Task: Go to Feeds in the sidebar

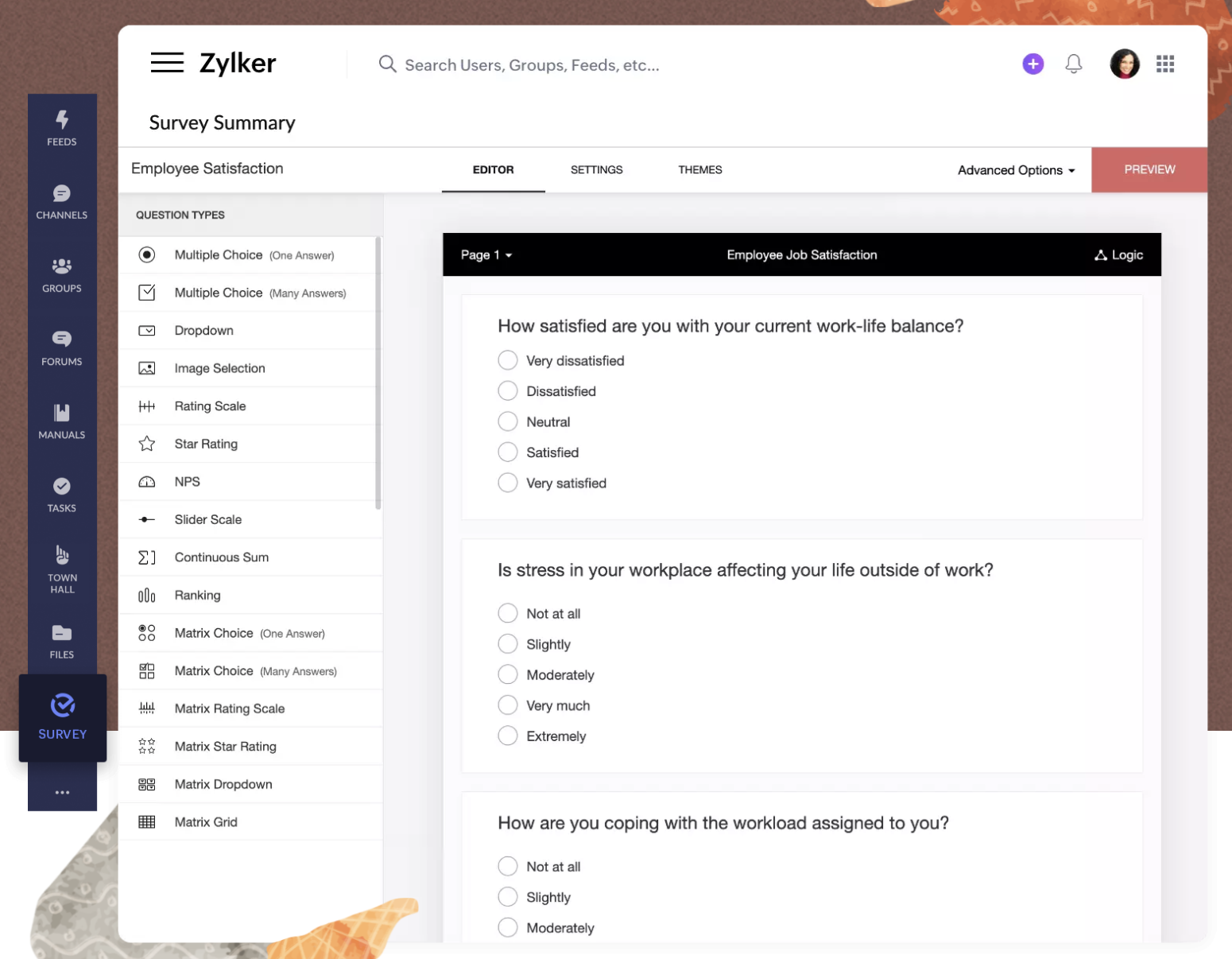Action: (62, 128)
